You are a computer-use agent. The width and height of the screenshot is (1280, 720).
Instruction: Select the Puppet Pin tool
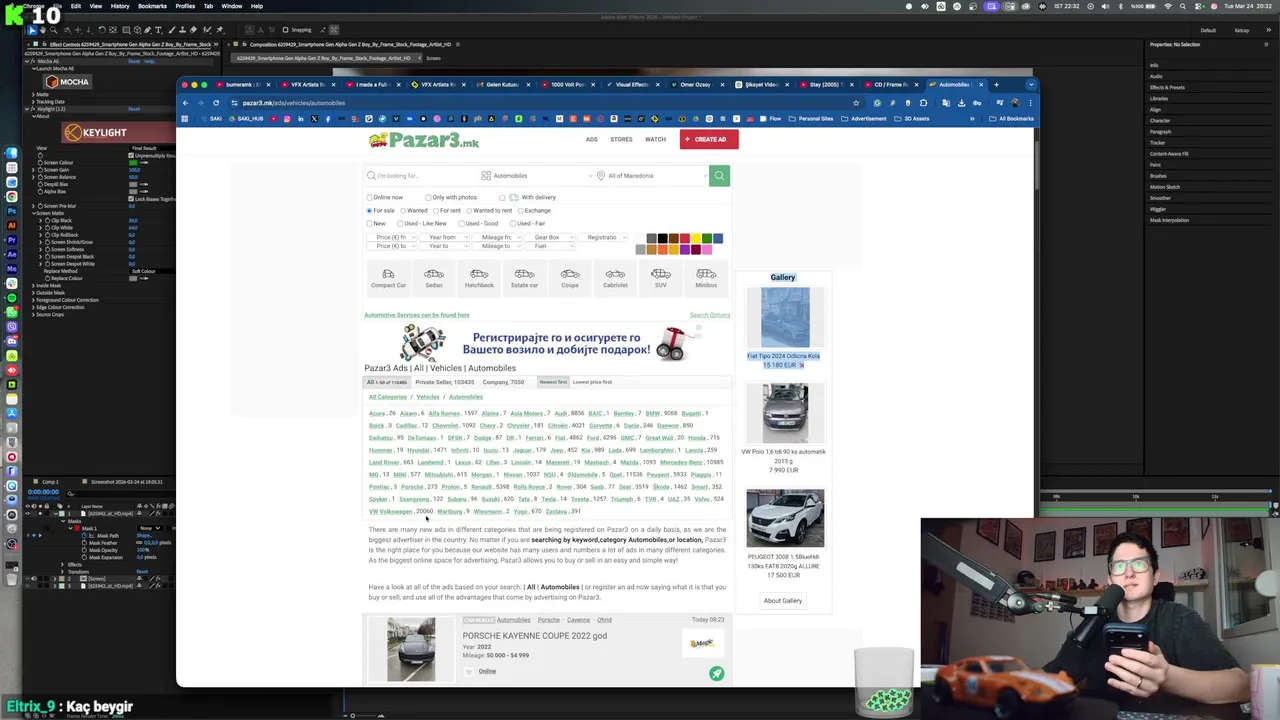(x=219, y=30)
